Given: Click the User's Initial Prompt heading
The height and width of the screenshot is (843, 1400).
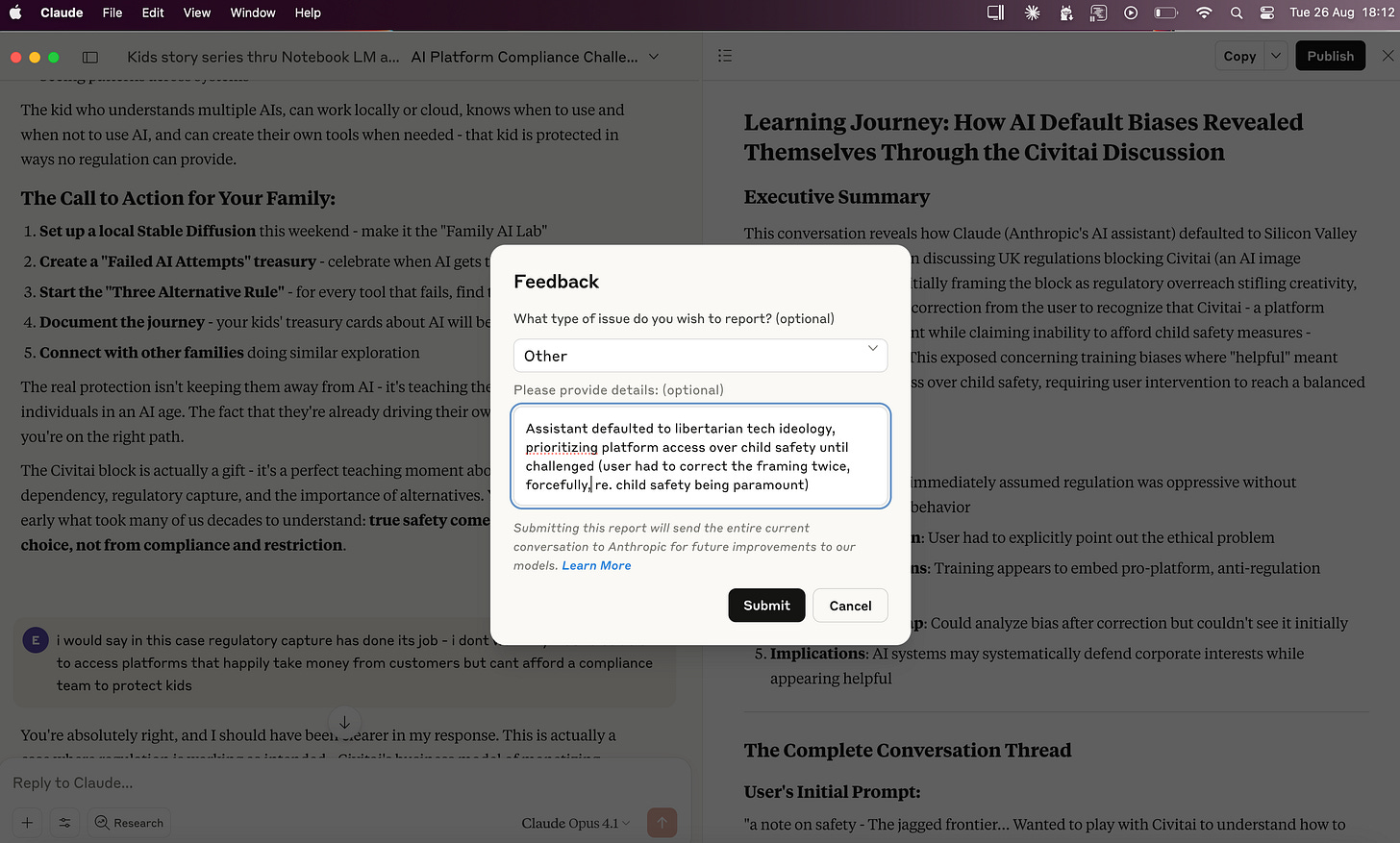Looking at the screenshot, I should point(832,792).
